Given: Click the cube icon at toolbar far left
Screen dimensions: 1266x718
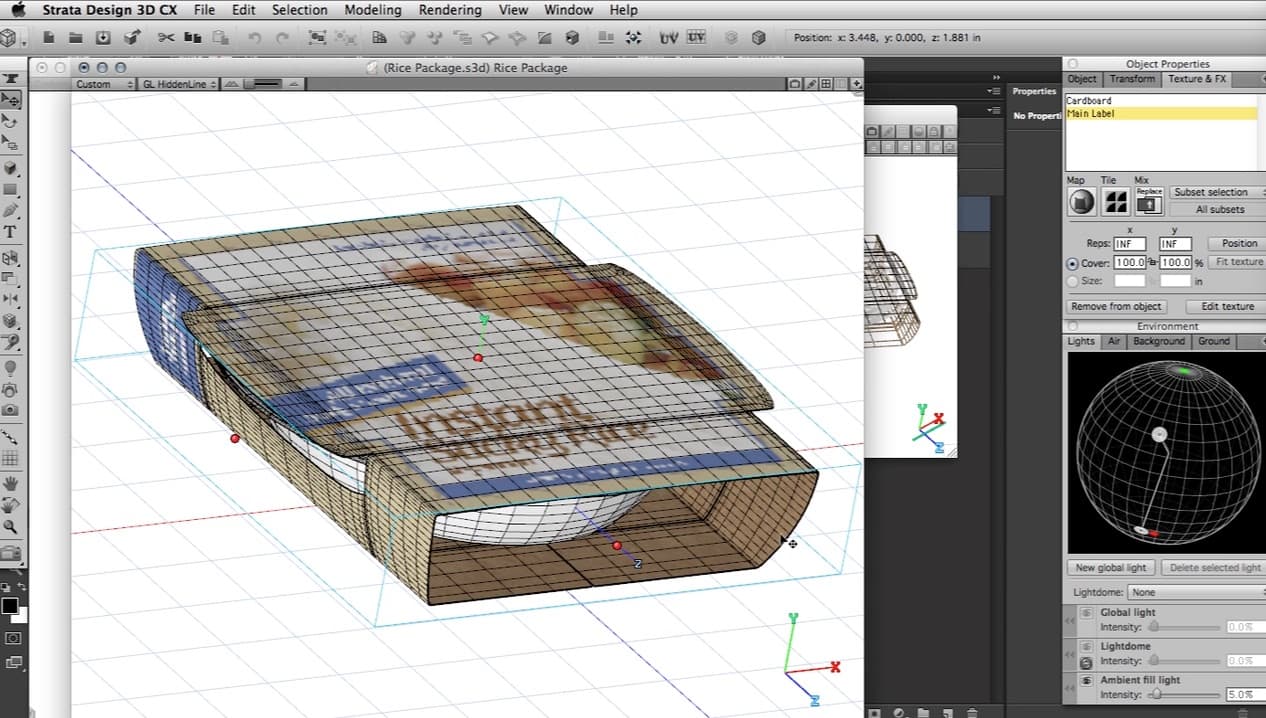Looking at the screenshot, I should point(9,38).
